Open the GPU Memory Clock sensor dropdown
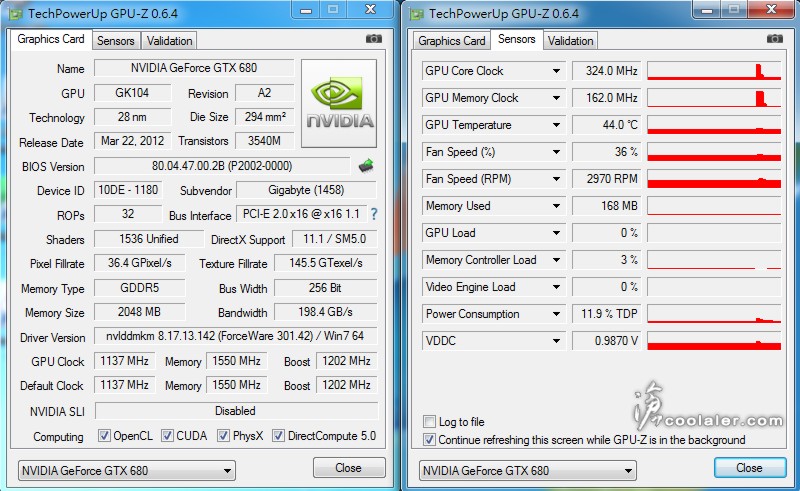The width and height of the screenshot is (800, 491). click(557, 98)
